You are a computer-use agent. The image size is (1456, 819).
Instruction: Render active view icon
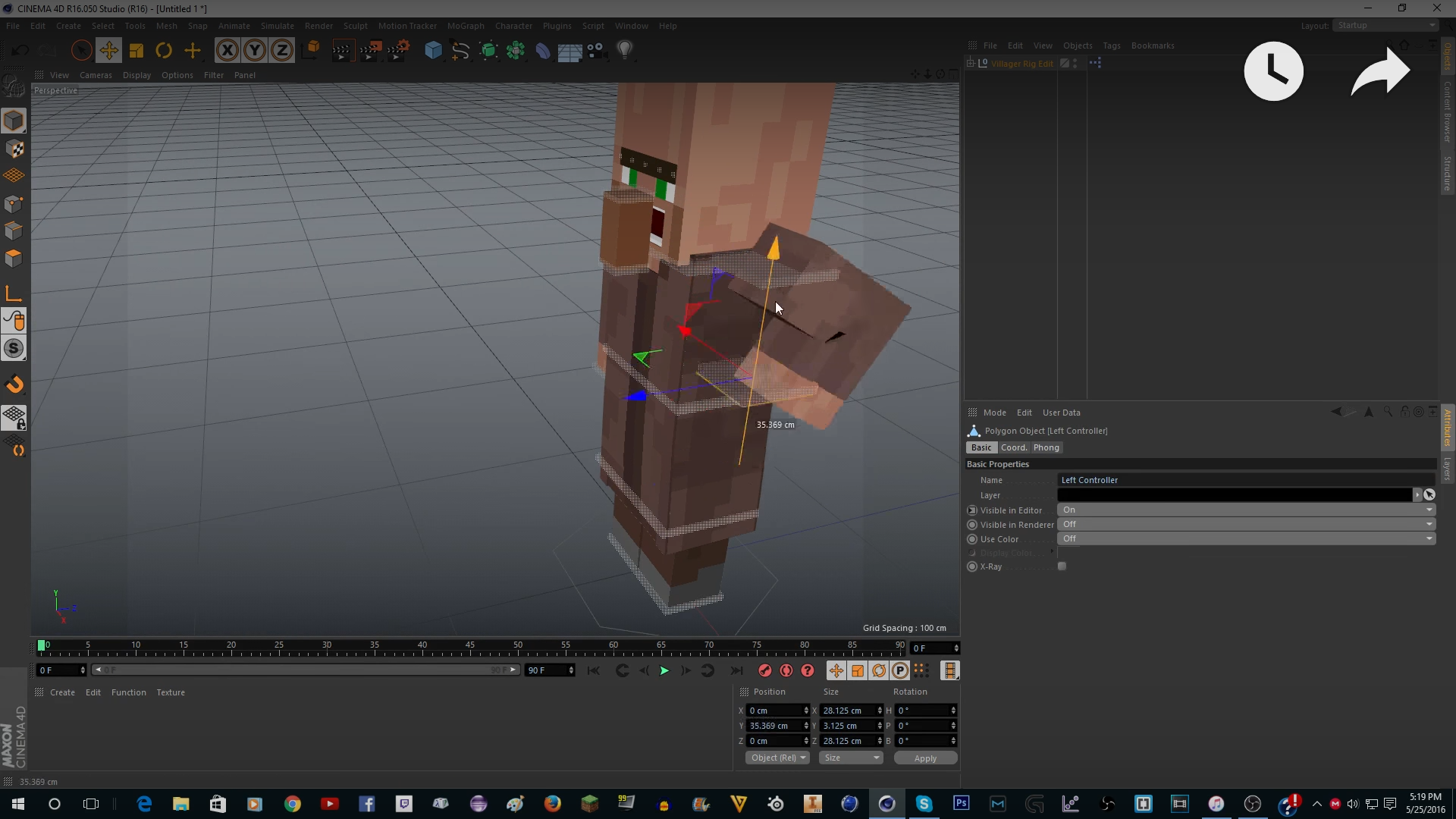tap(342, 51)
